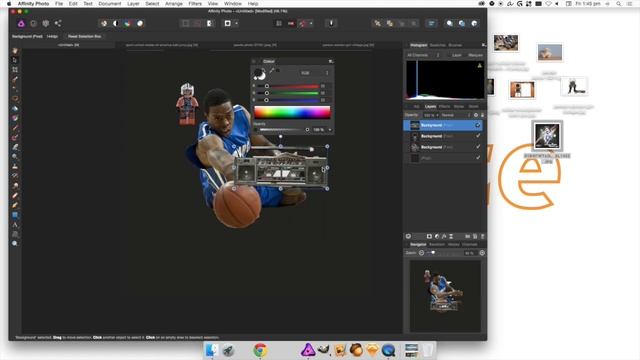Toggle the Layer option in Histogram panel
This screenshot has width=640, height=360.
coord(456,55)
